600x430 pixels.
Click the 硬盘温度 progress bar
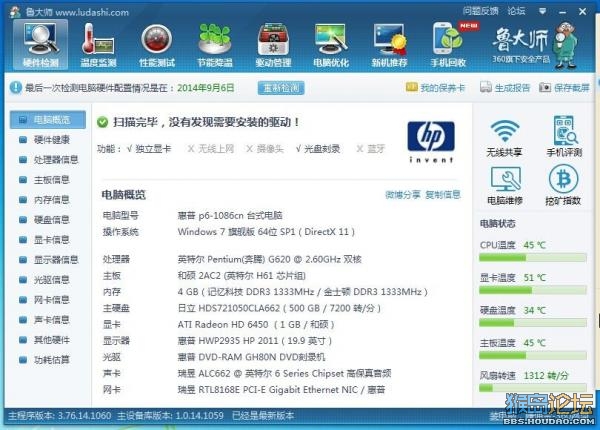tap(533, 323)
